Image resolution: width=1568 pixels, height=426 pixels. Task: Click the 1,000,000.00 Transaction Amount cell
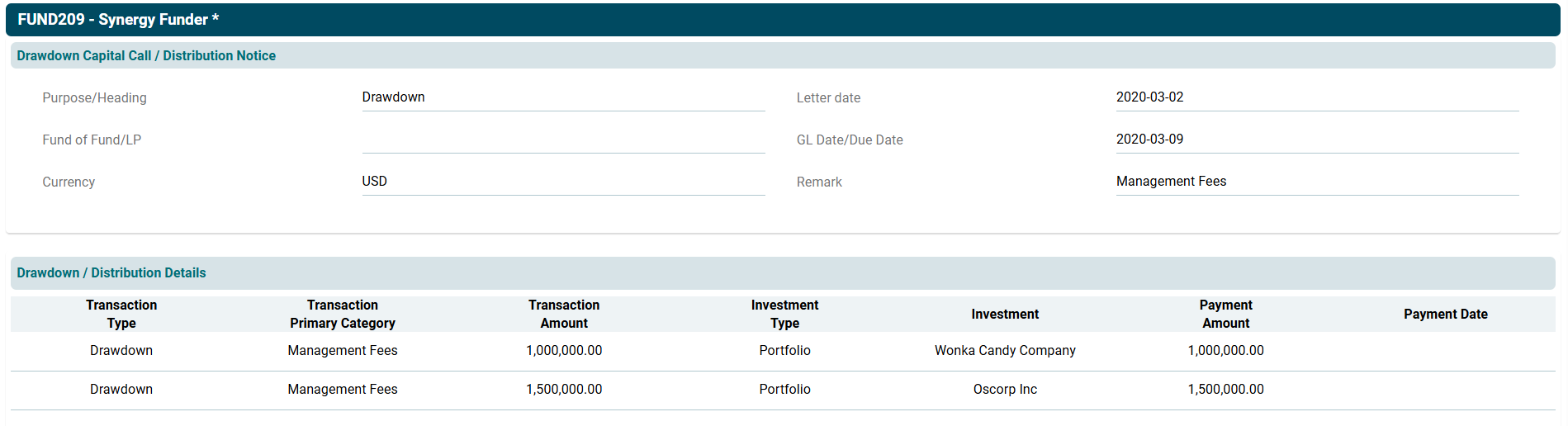pos(564,351)
